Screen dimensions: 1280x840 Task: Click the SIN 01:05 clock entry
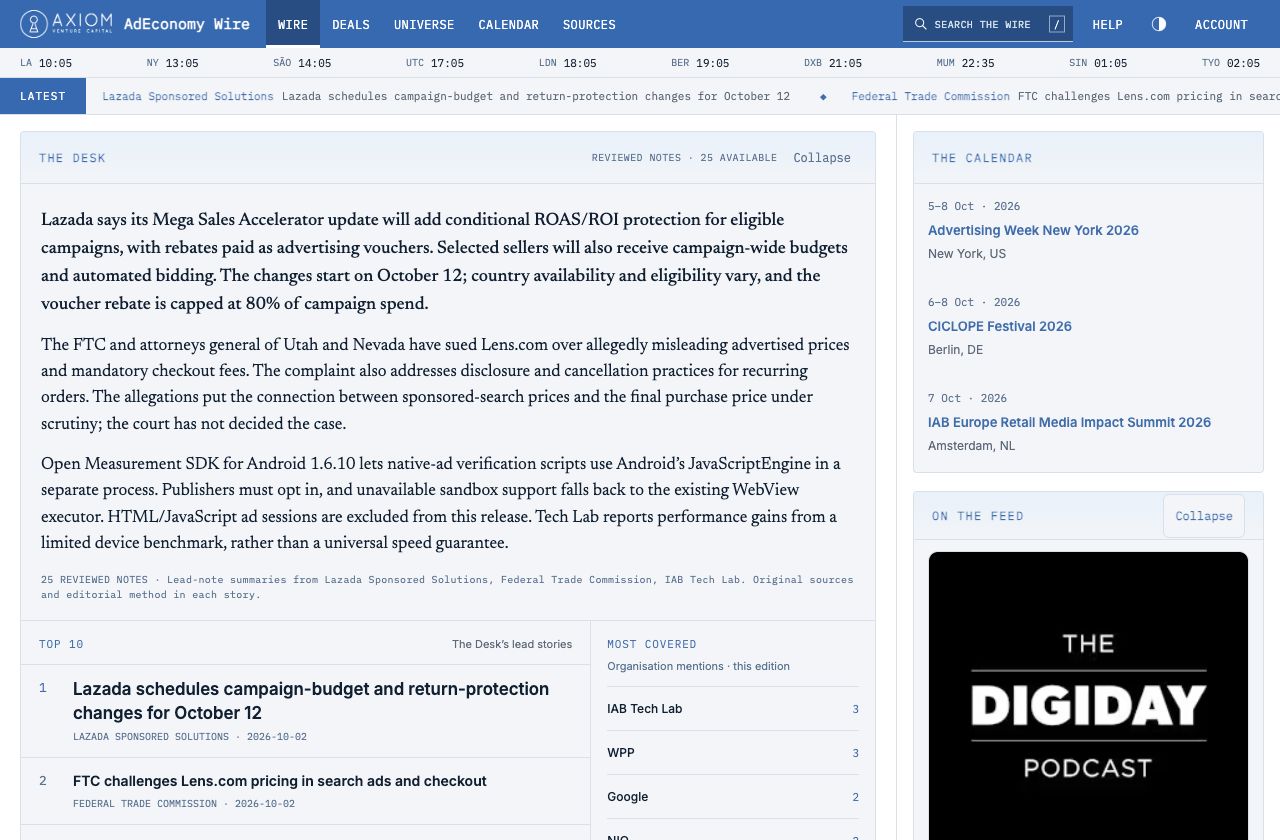[x=1098, y=63]
